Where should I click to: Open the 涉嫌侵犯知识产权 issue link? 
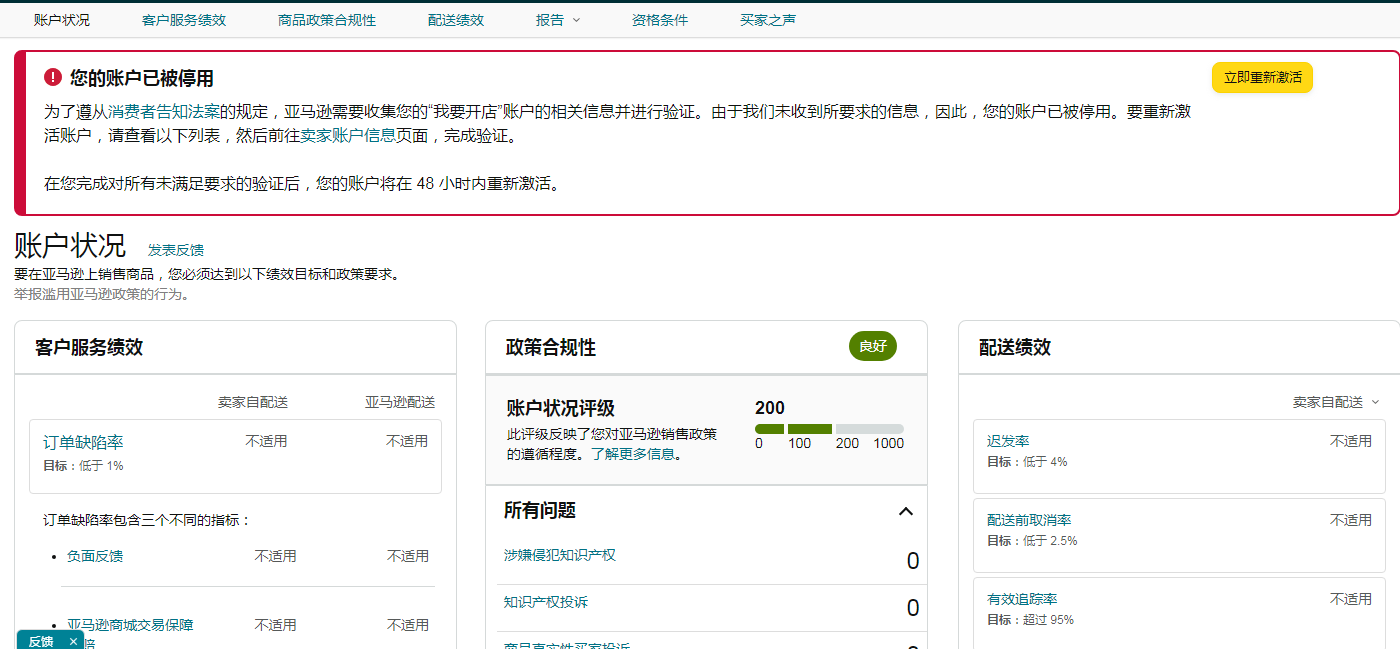(x=560, y=554)
